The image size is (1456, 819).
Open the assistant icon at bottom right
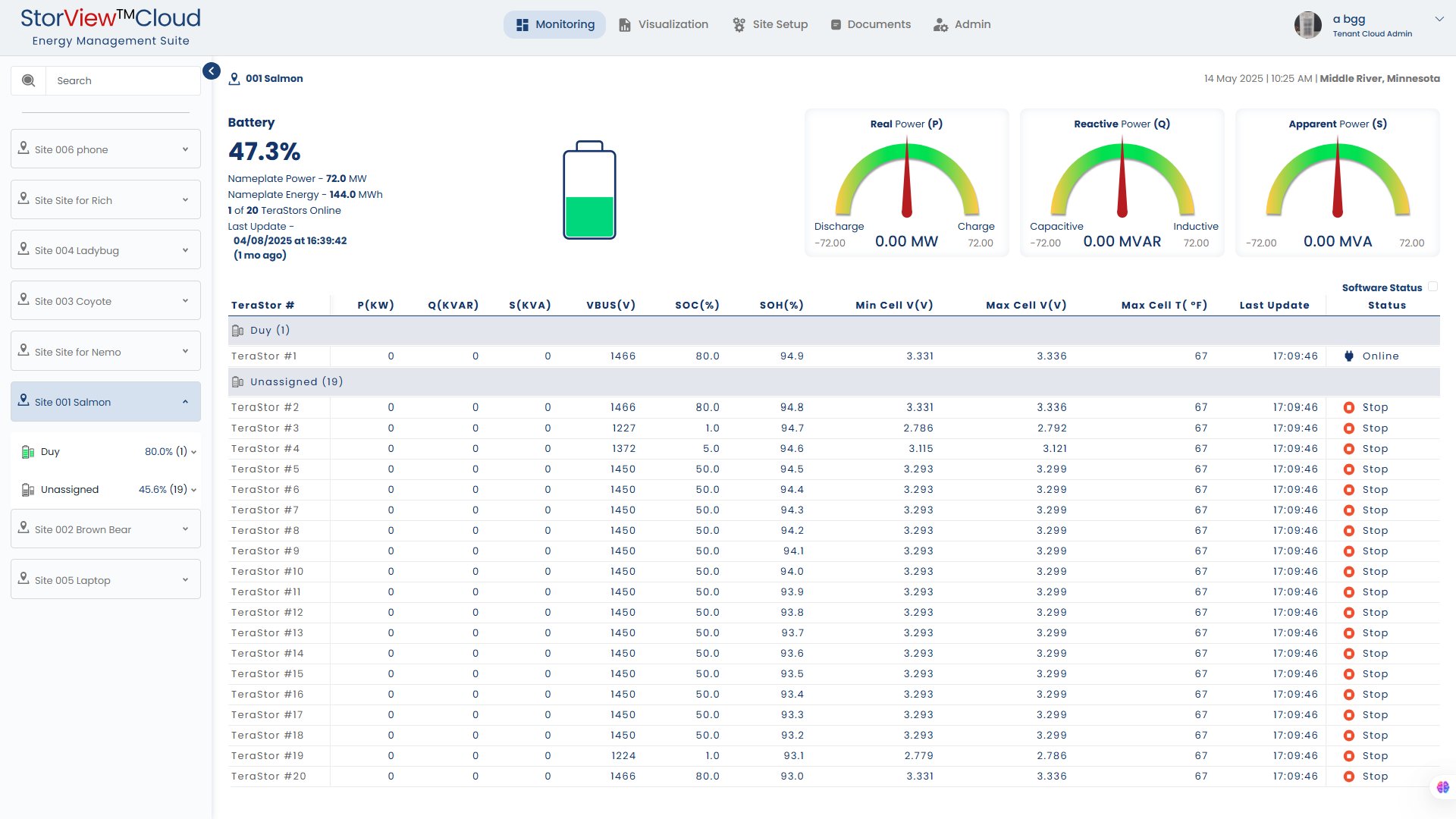tap(1442, 787)
